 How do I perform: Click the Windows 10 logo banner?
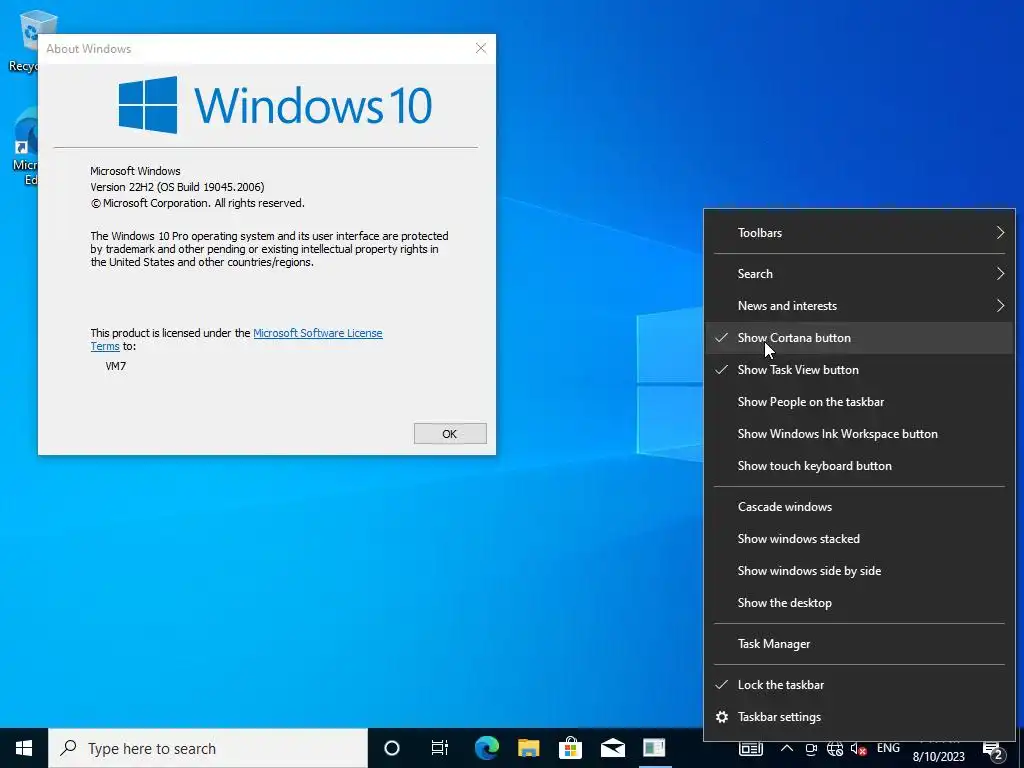[275, 104]
